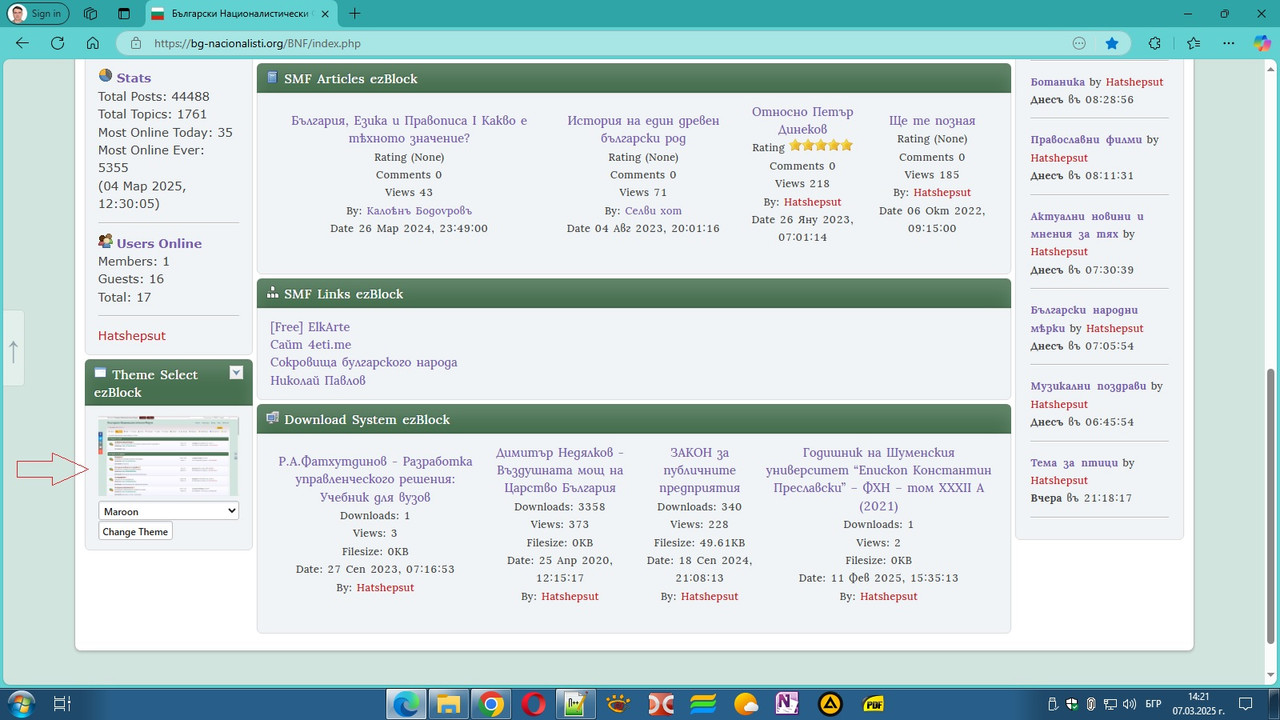Open the tab actions (vertical tabs) icon
The width and height of the screenshot is (1280, 720).
point(124,14)
